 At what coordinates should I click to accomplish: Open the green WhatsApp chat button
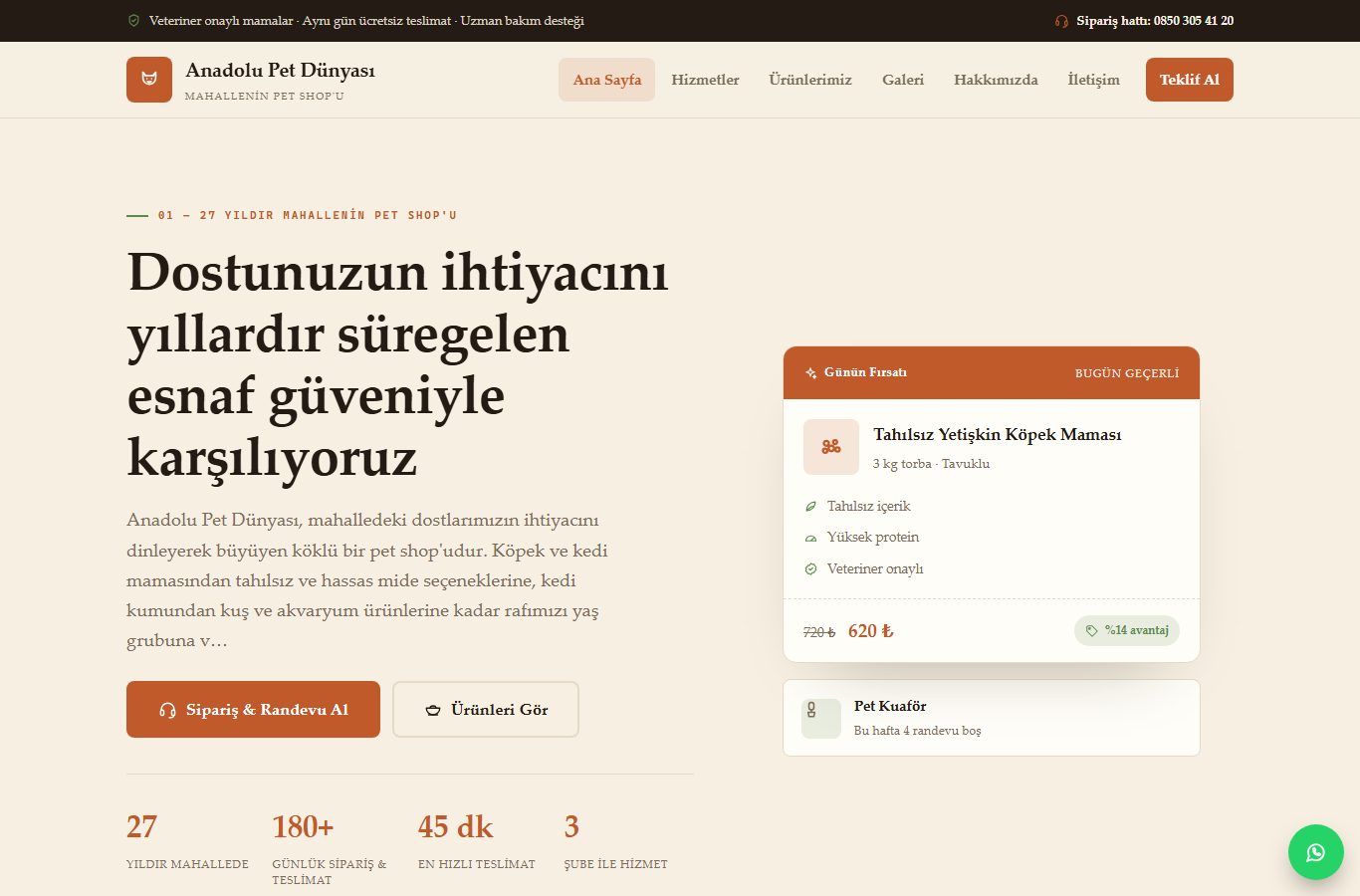[x=1316, y=852]
